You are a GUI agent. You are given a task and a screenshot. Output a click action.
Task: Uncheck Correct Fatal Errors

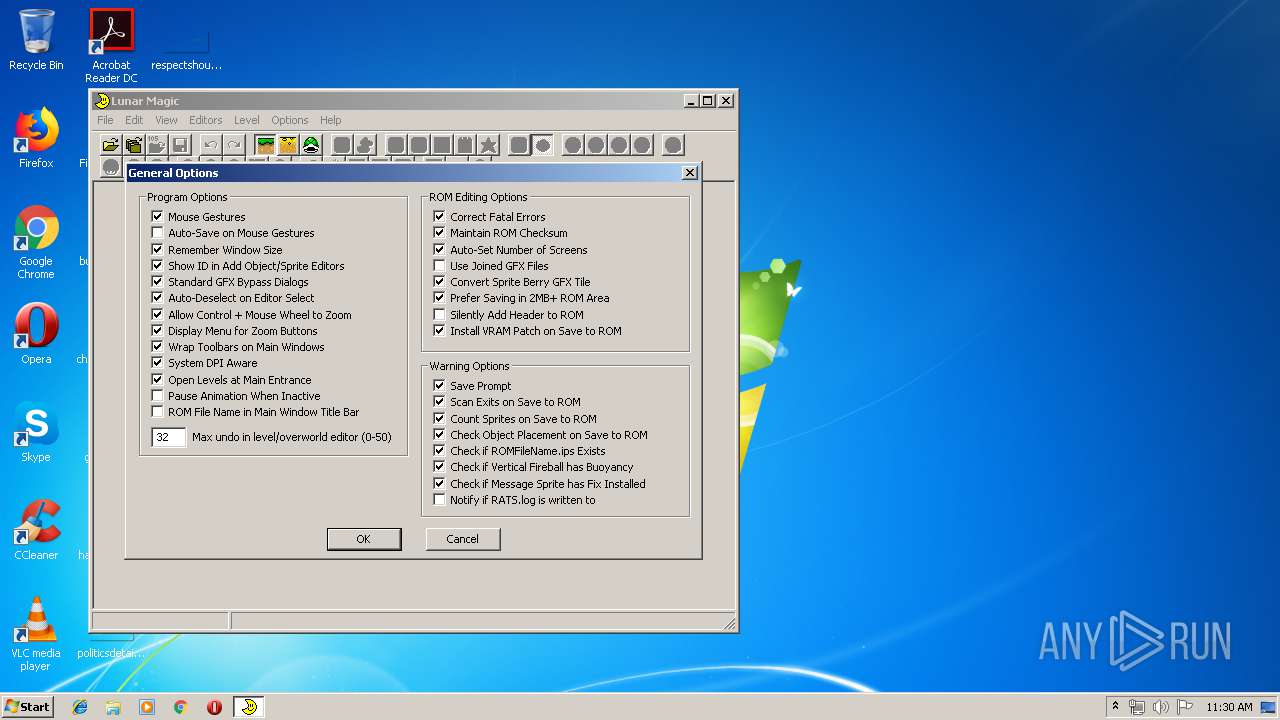pos(439,217)
